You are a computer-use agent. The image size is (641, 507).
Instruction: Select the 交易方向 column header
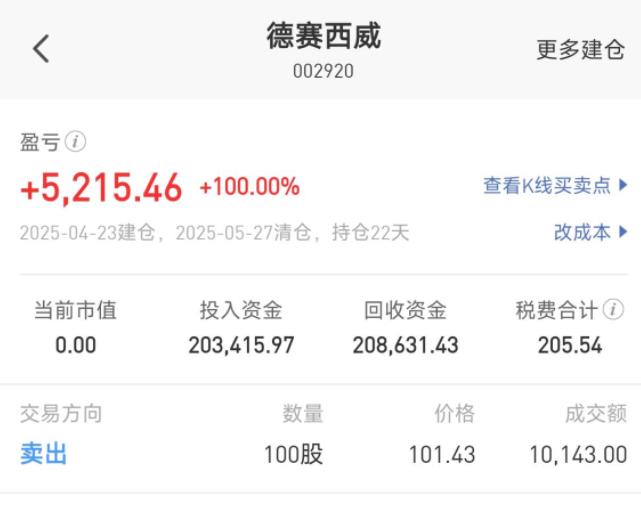tap(61, 413)
